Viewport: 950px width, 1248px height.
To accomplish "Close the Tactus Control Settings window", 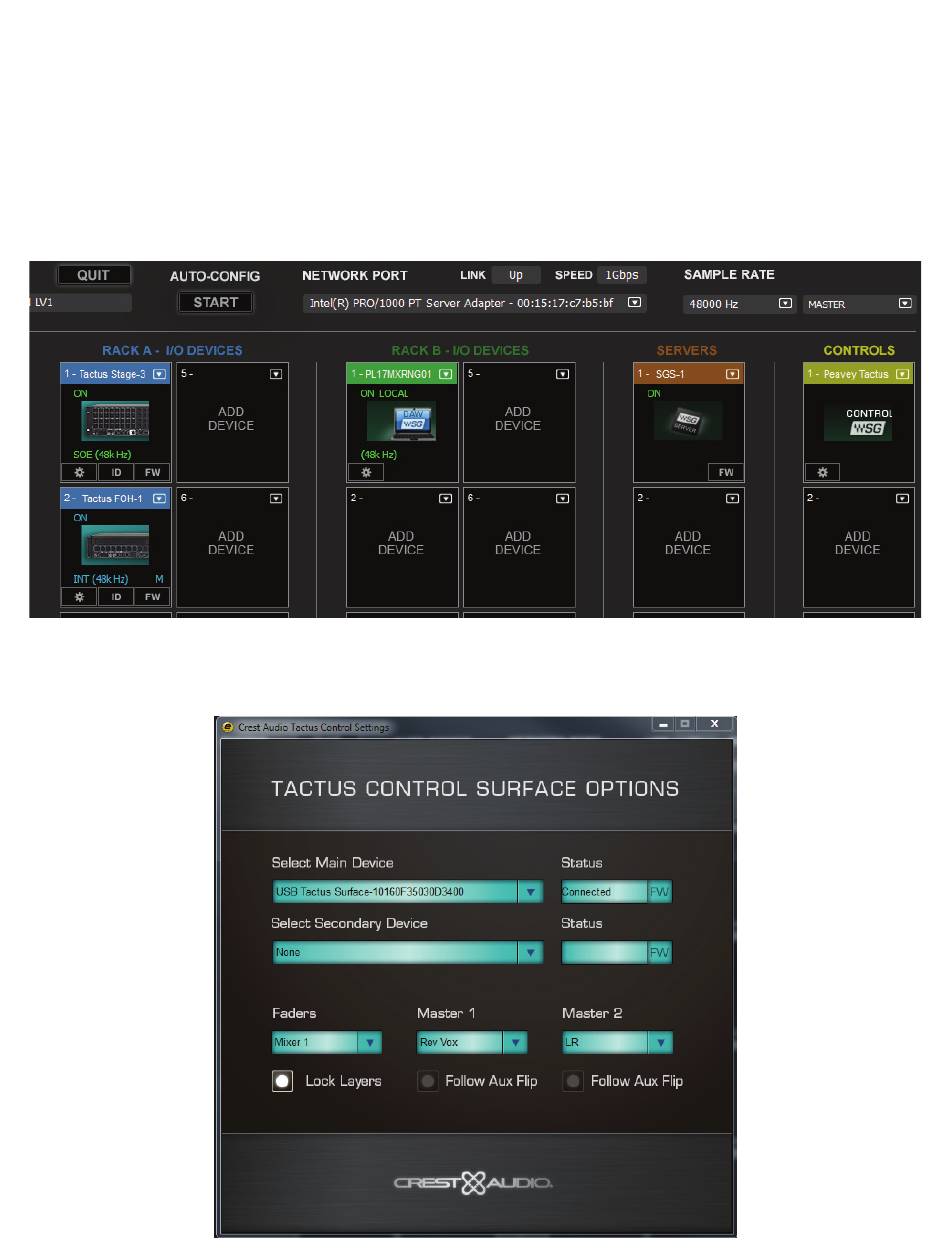I will [714, 723].
